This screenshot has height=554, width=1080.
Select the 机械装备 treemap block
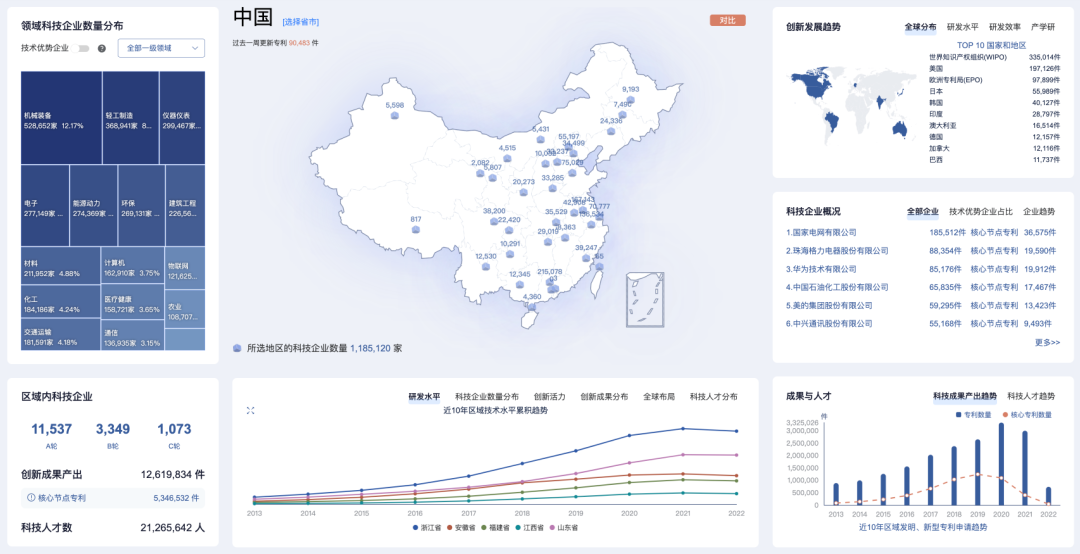(x=61, y=118)
